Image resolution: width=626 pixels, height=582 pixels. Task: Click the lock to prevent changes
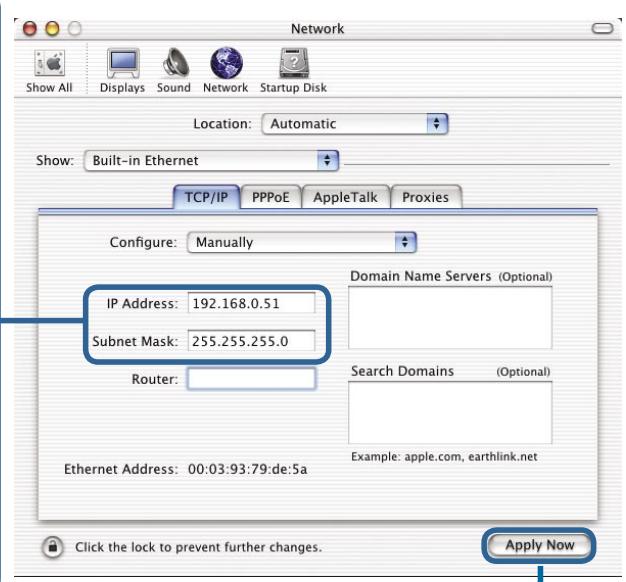(52, 546)
